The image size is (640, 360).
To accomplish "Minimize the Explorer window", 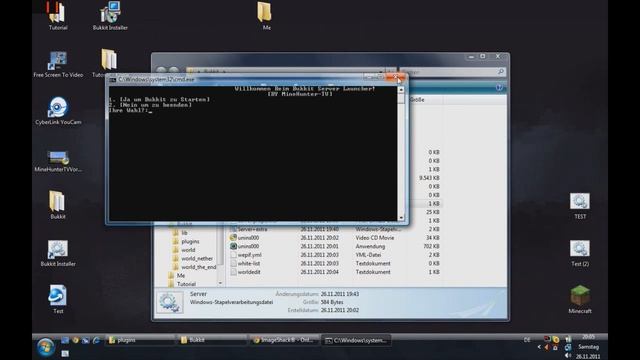I will coord(471,57).
